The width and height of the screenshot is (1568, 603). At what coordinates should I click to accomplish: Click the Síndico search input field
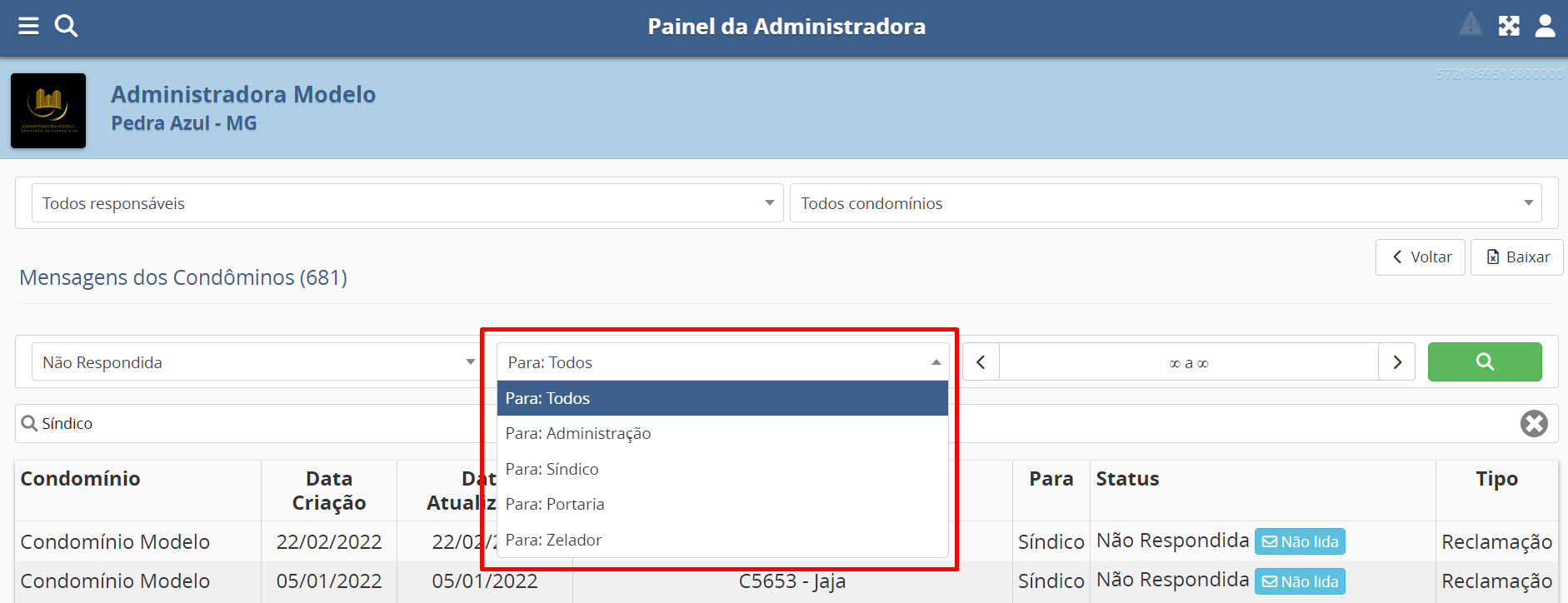(250, 424)
